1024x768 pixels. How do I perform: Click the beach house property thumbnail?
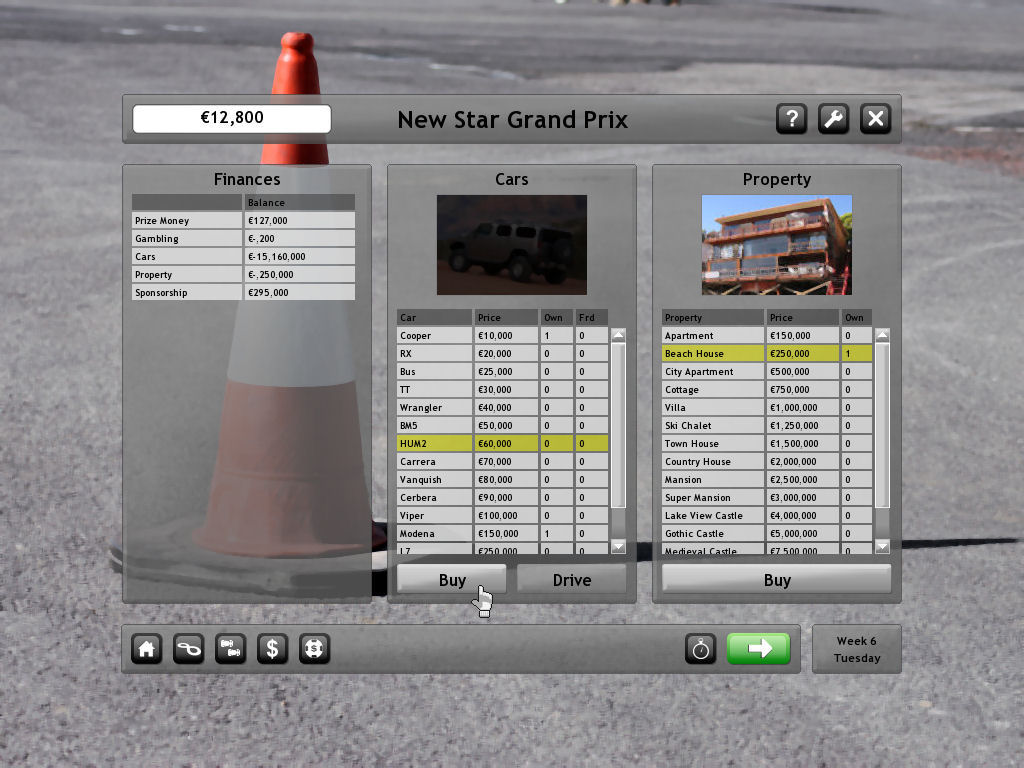click(x=776, y=245)
